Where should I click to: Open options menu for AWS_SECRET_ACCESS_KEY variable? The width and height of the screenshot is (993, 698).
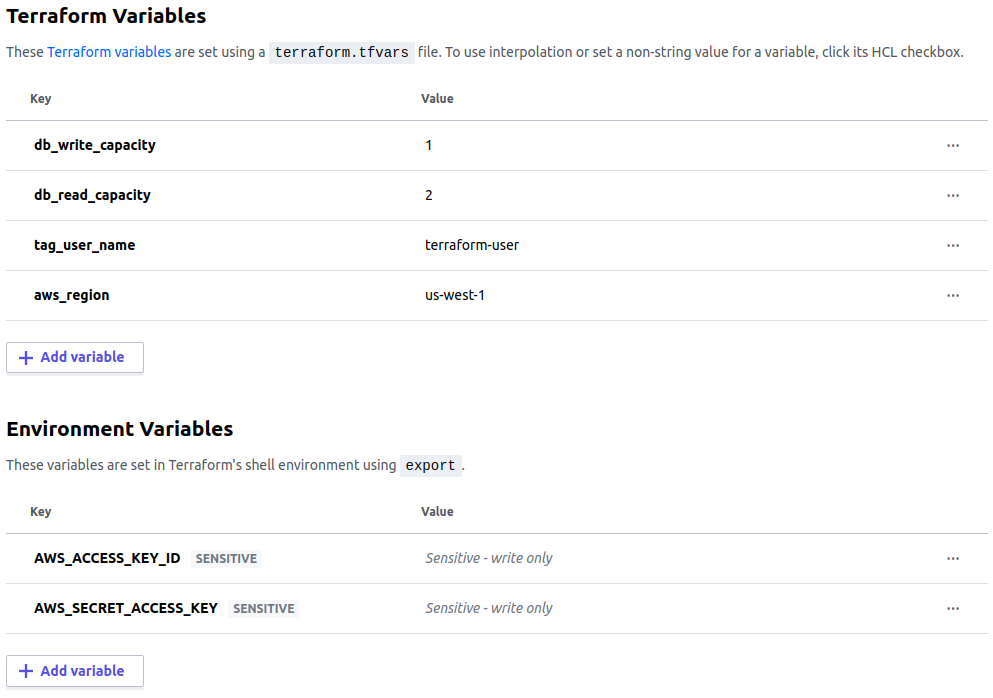pyautogui.click(x=952, y=608)
